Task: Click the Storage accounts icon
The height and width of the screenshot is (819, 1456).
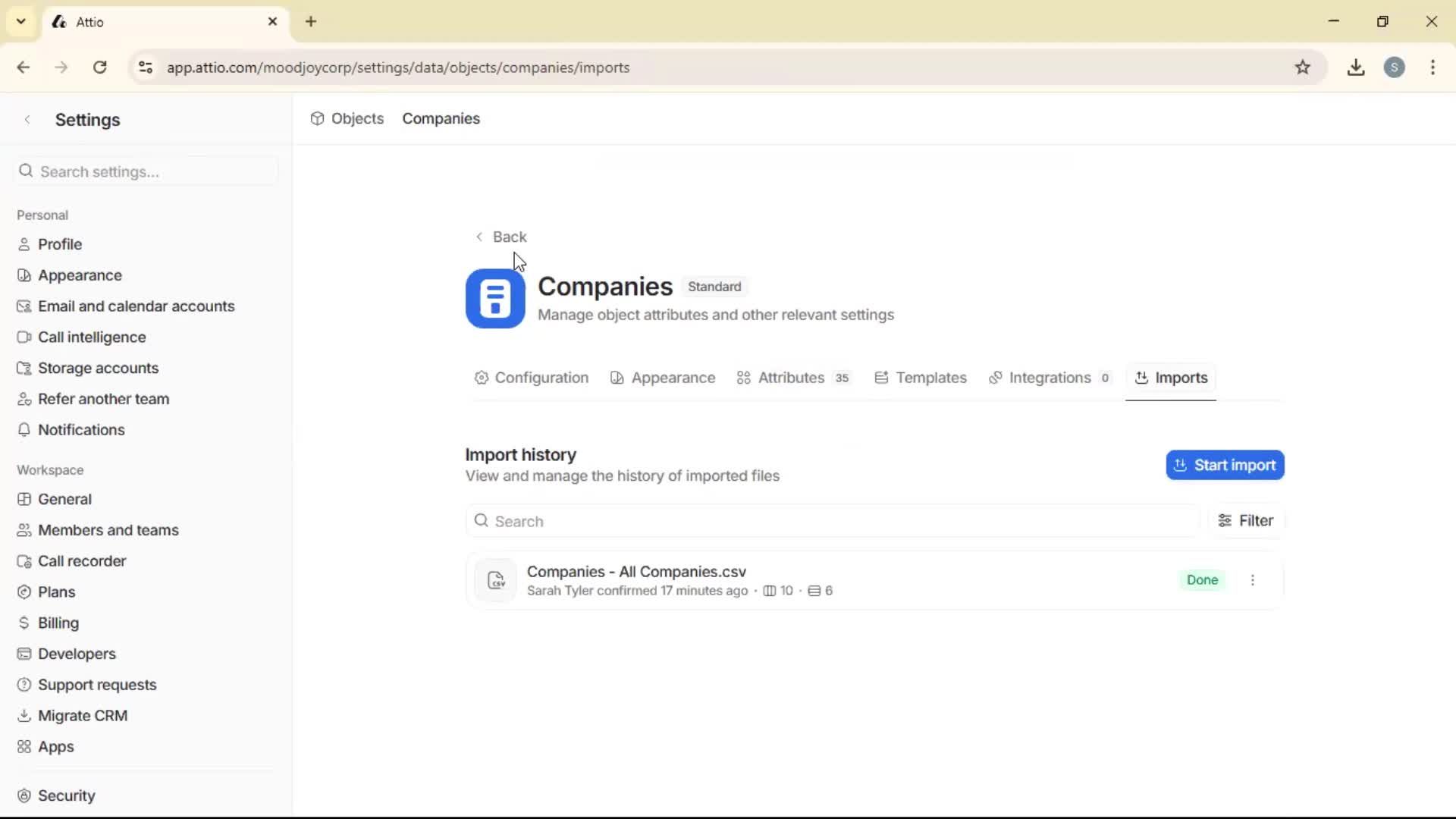Action: (x=24, y=368)
